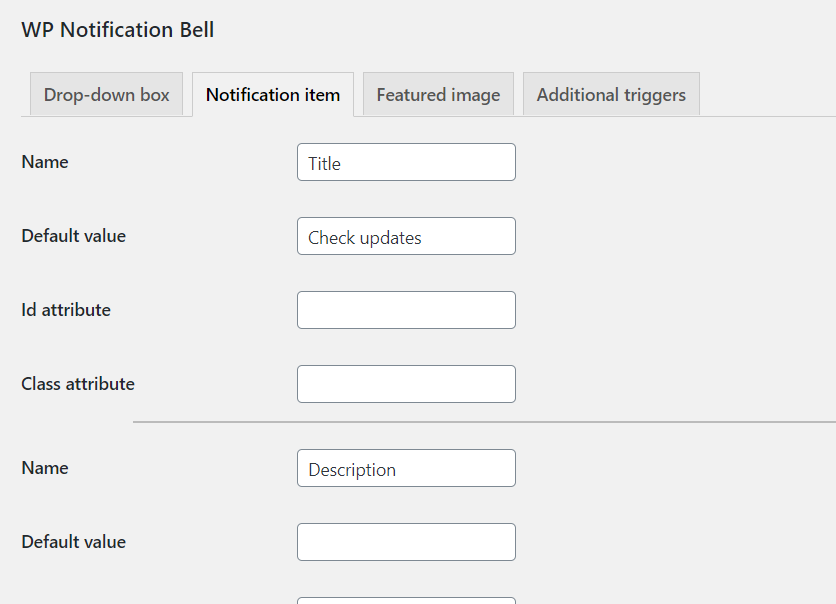Select the Notification item tab
This screenshot has width=836, height=604.
pos(273,94)
